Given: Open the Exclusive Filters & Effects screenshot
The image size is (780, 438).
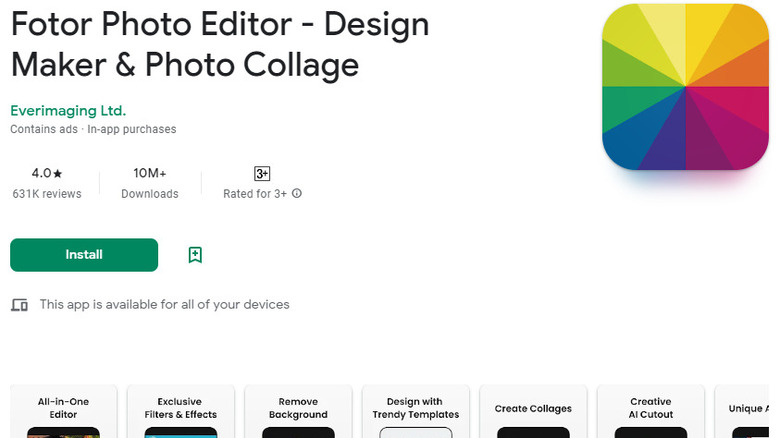Looking at the screenshot, I should tap(180, 411).
